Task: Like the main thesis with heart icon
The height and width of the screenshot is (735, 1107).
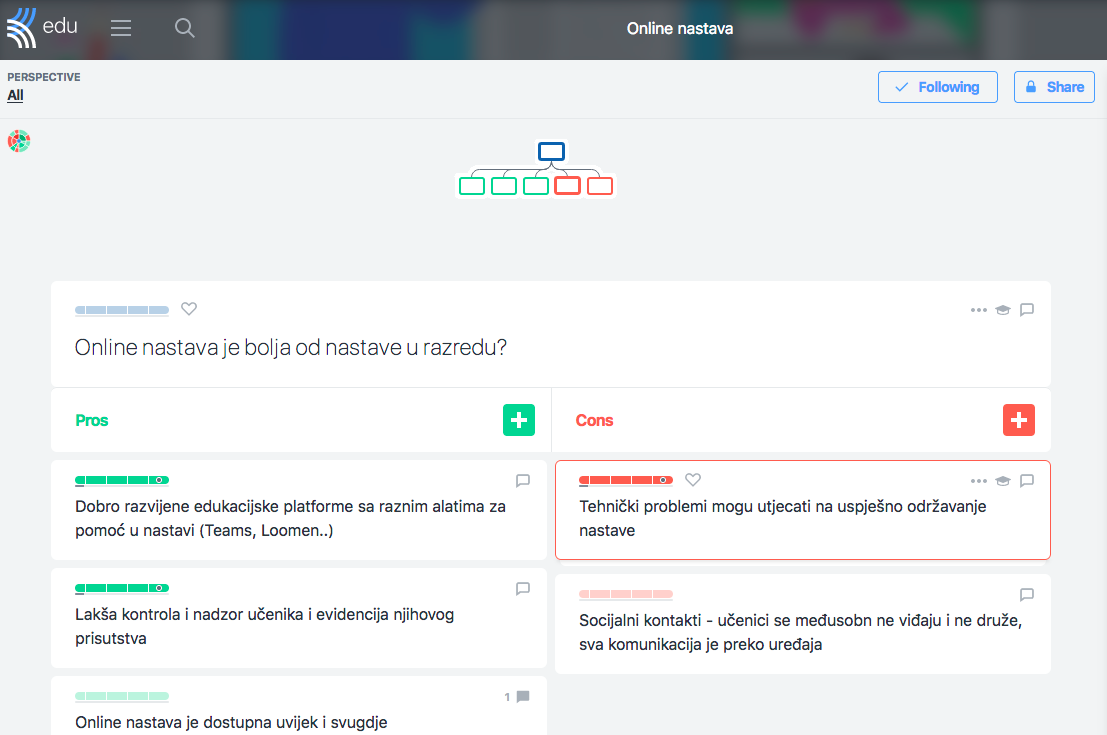Action: click(189, 309)
